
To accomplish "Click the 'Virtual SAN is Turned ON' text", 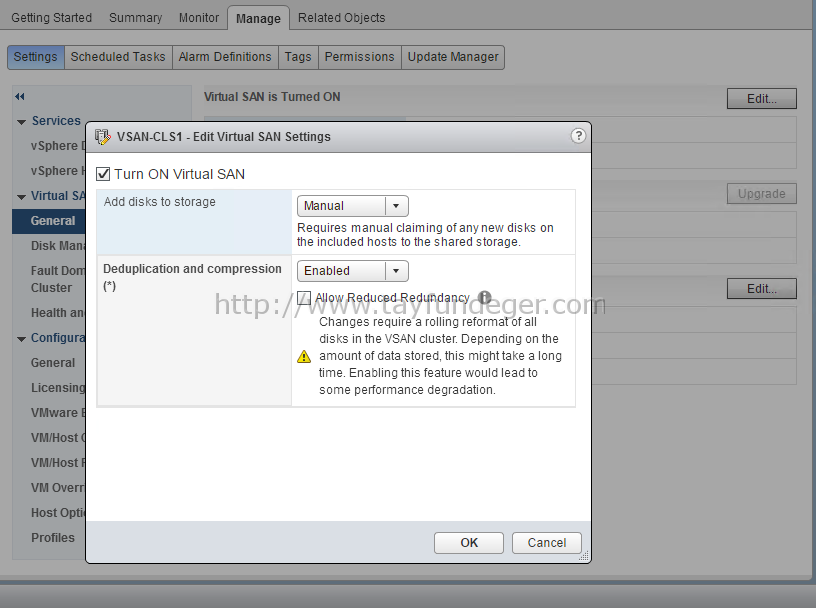I will (x=272, y=97).
